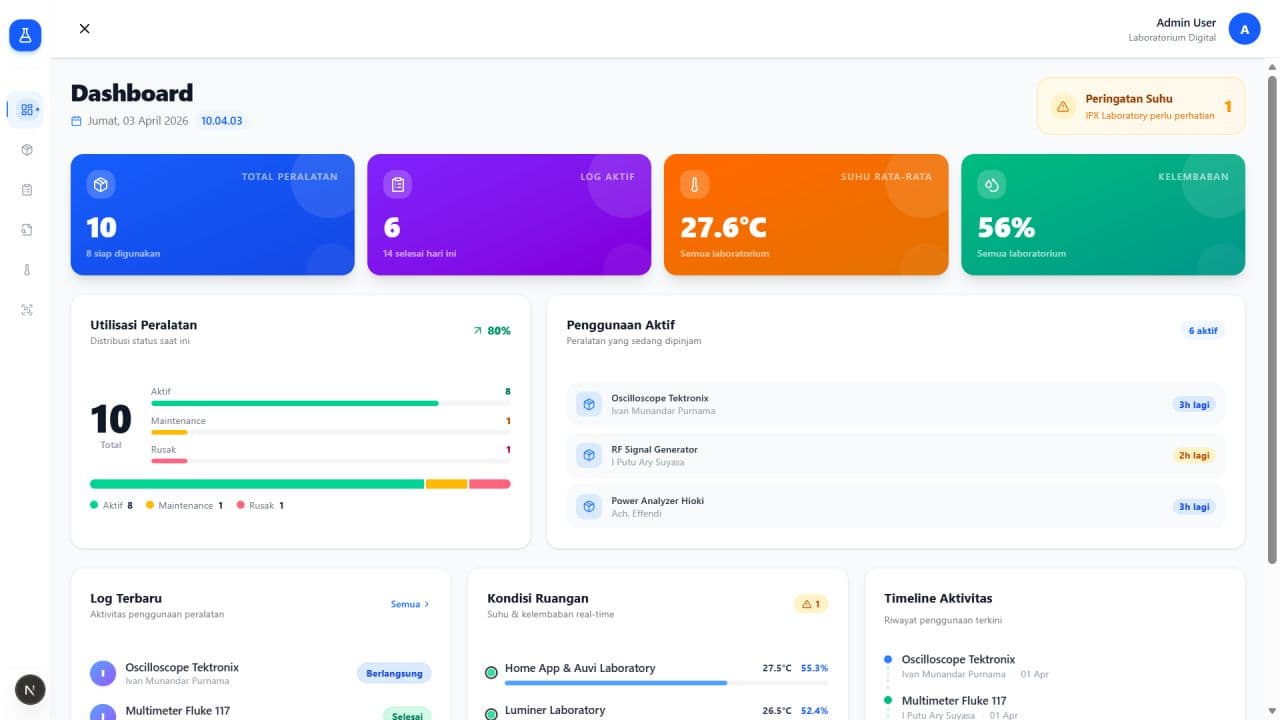The image size is (1280, 720).
Task: Click the clipboard icon on Log Aktif card
Action: [398, 184]
